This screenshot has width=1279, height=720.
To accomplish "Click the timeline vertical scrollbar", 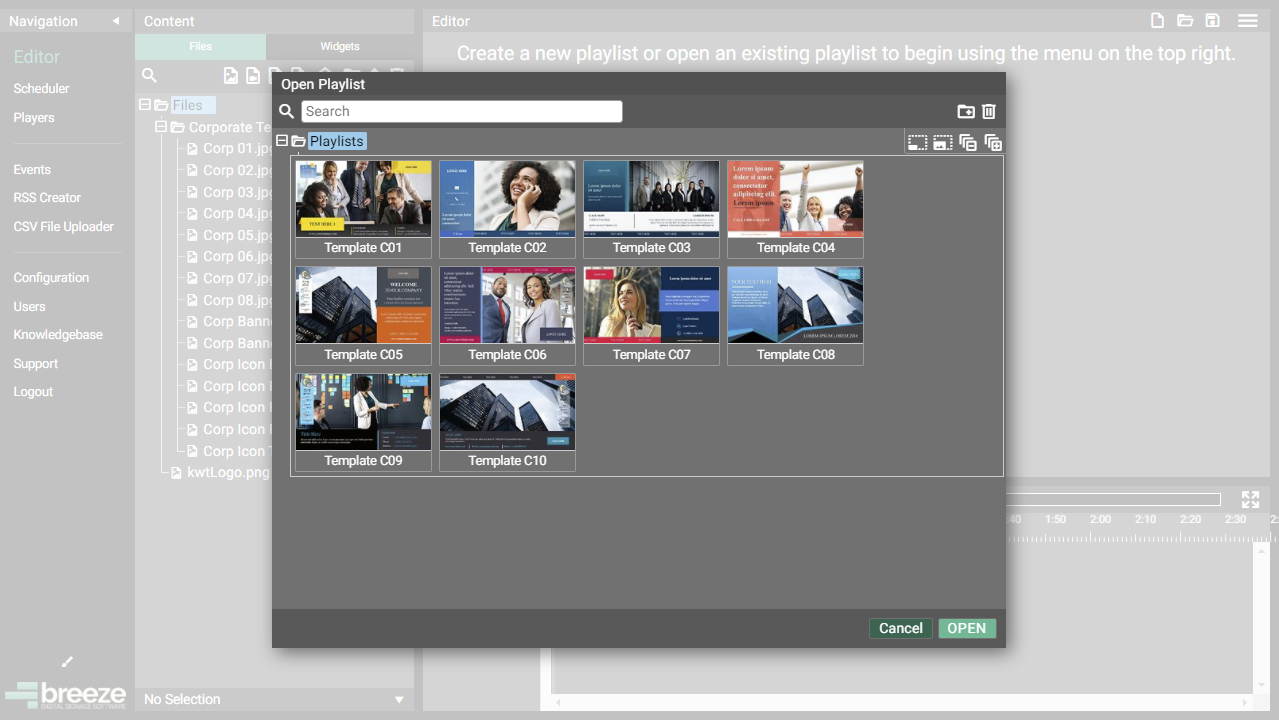I will coord(1262,620).
